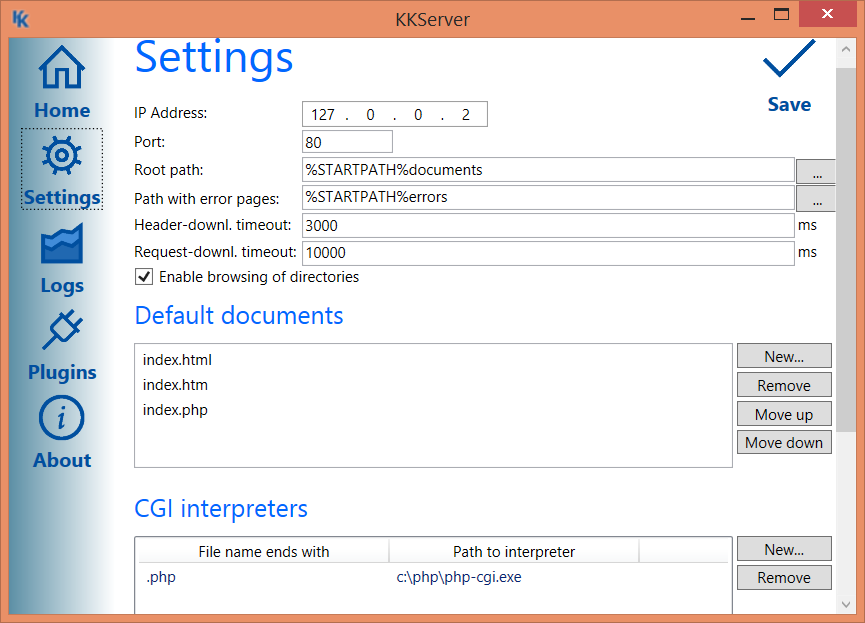Go to Plugins label in sidebar
Viewport: 865px width, 623px height.
(62, 372)
